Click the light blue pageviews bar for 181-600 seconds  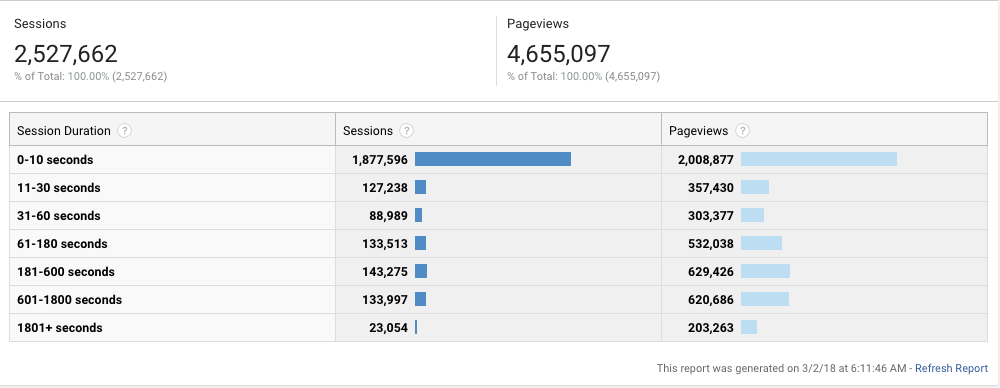click(765, 272)
